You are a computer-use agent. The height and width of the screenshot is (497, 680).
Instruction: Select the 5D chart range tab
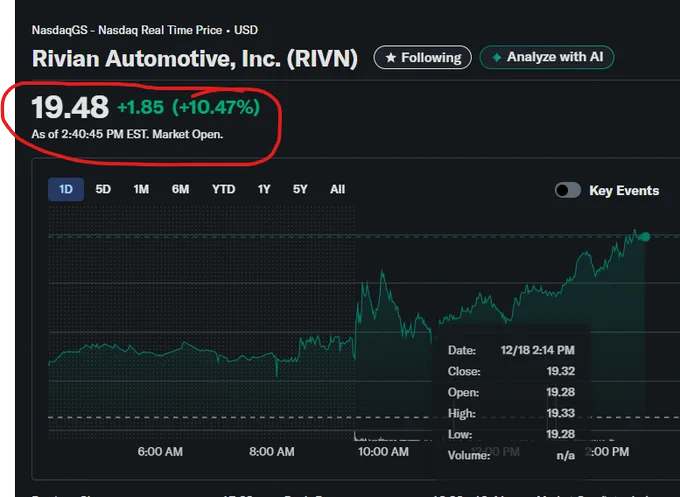click(103, 190)
